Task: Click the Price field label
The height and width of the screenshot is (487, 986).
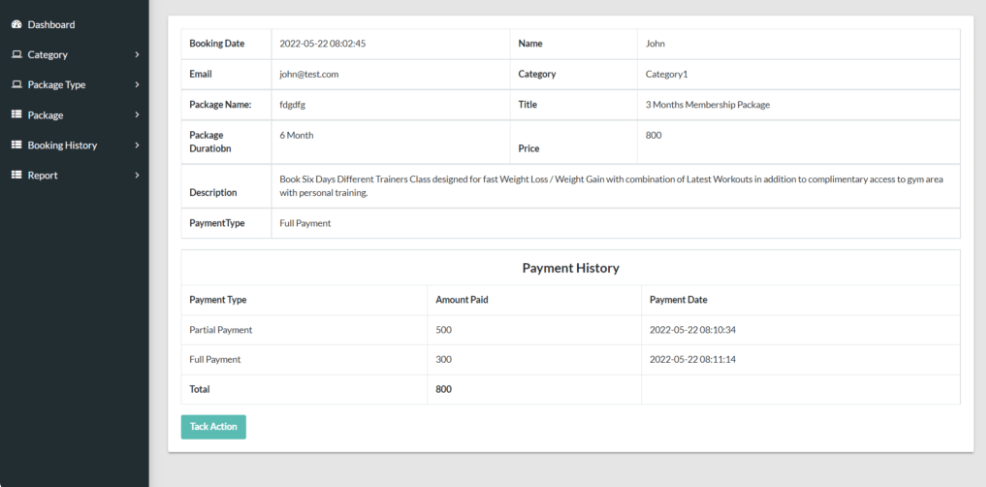Action: (529, 149)
